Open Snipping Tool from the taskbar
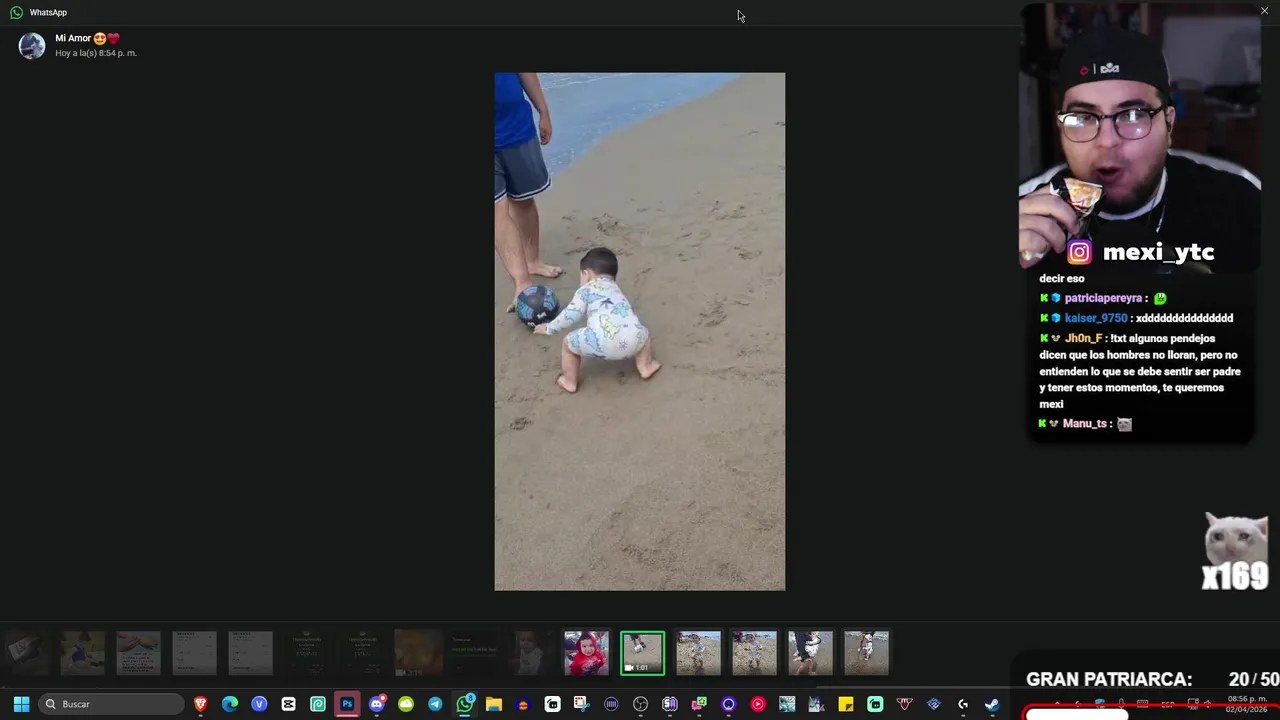This screenshot has height=720, width=1280. [582, 704]
